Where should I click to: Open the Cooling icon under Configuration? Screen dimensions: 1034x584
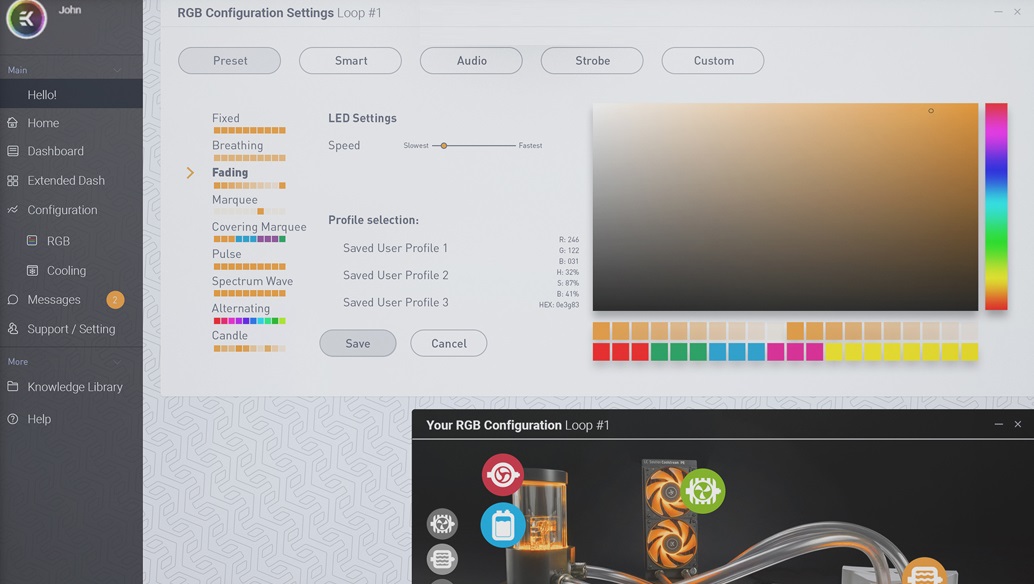click(x=32, y=270)
